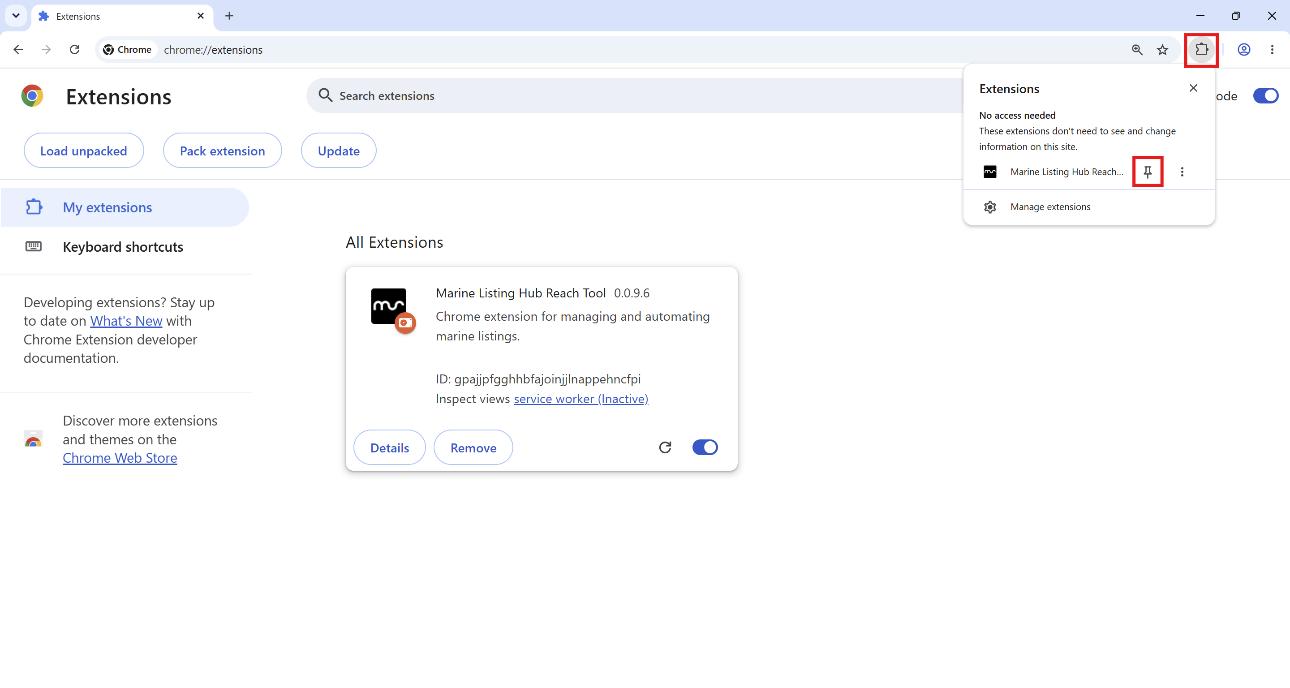Open the Extensions puzzle icon in toolbar
1290x688 pixels.
[1201, 49]
